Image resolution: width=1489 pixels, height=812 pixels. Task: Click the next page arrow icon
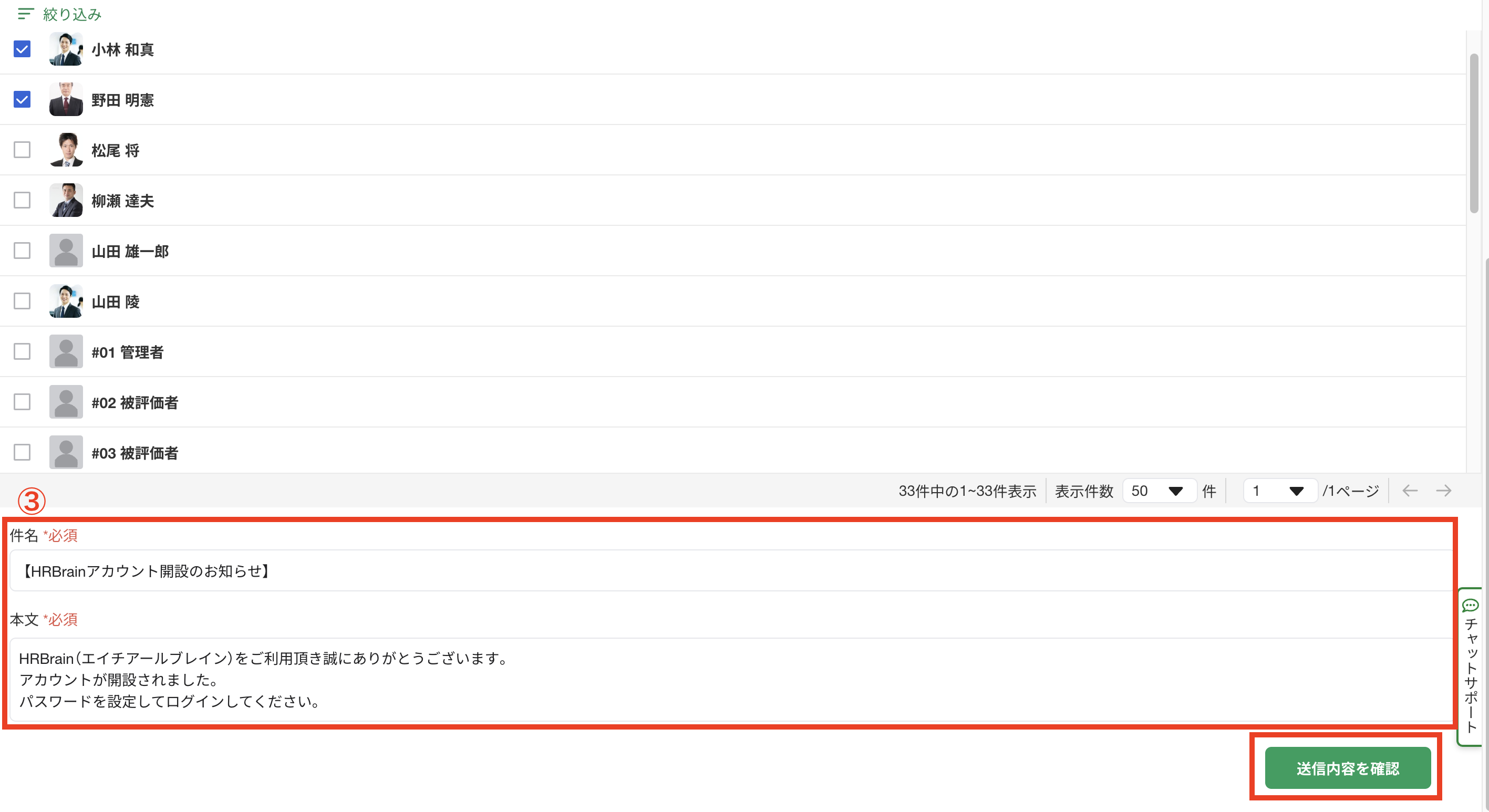pyautogui.click(x=1443, y=491)
